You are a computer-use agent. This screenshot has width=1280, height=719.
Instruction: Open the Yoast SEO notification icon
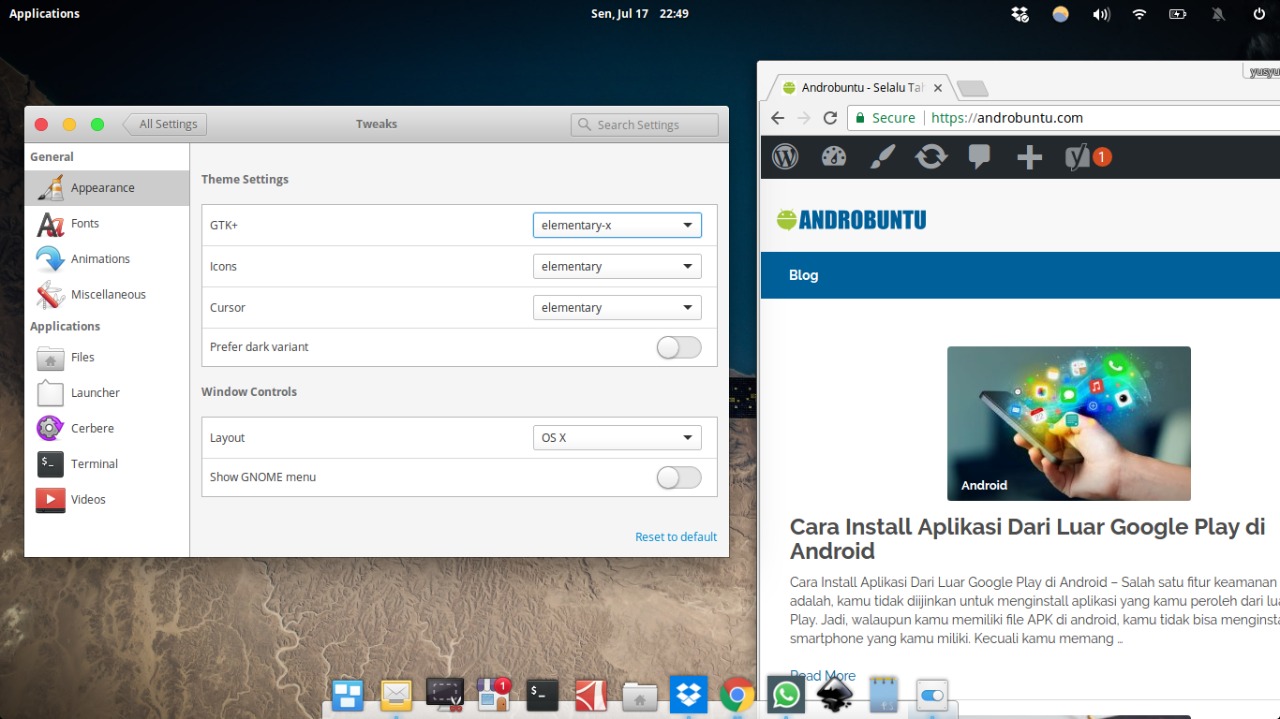(x=1083, y=157)
